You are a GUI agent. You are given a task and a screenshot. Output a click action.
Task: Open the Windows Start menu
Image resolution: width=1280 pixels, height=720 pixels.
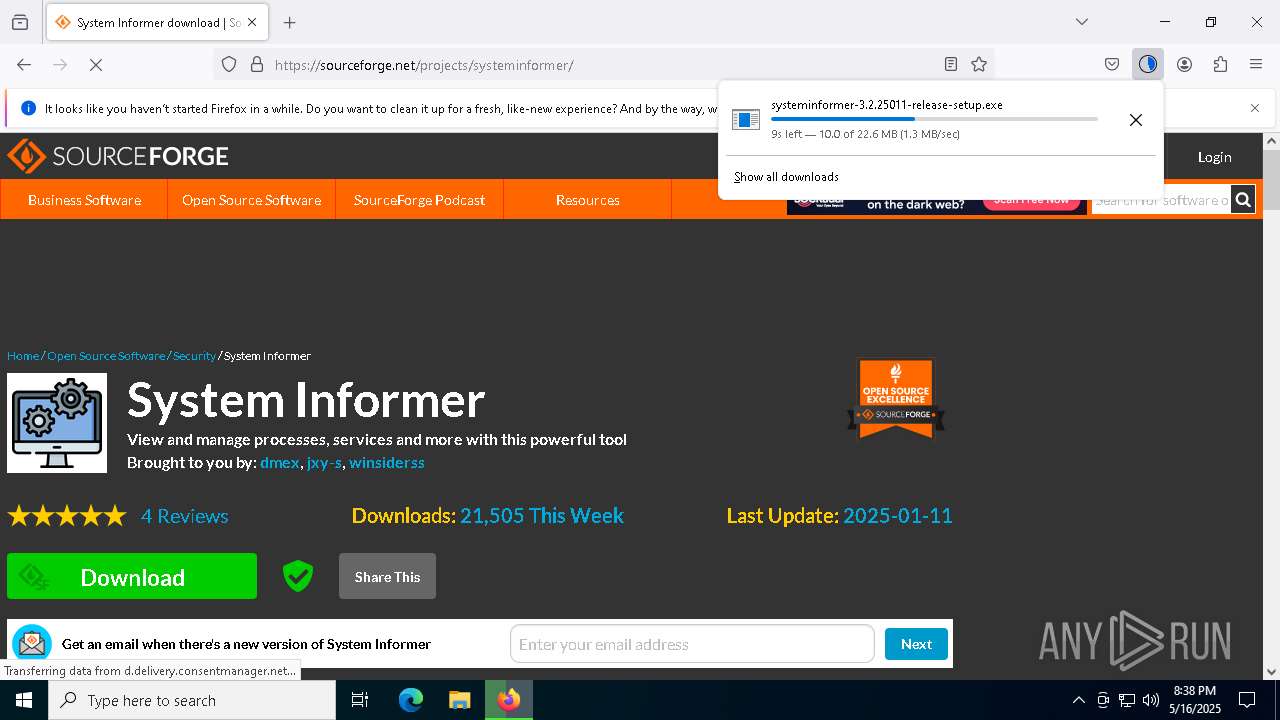coord(24,700)
